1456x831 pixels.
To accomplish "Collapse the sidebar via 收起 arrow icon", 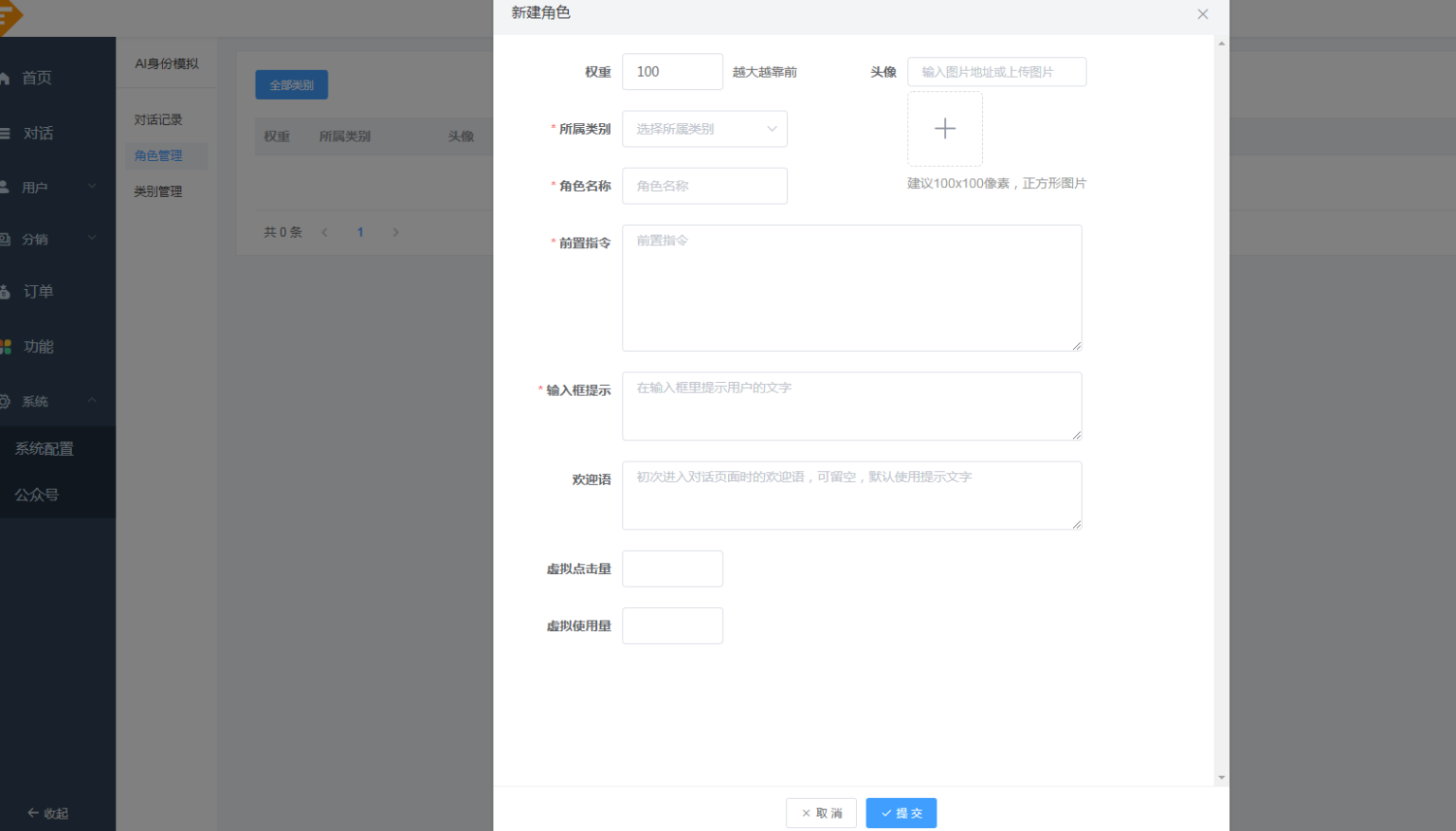I will (33, 813).
